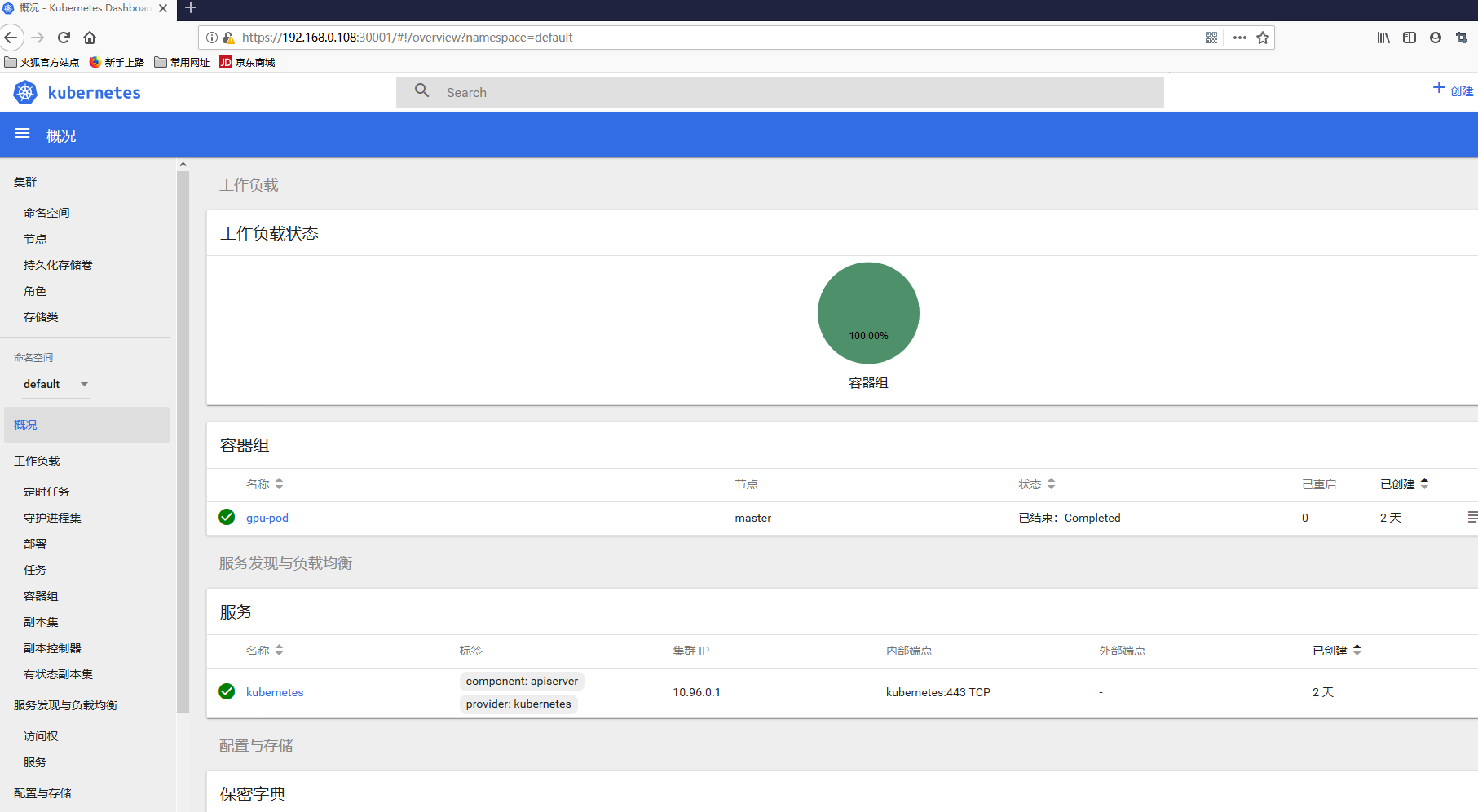
Task: Open gpu-pod row actions menu icon
Action: coord(1472,517)
